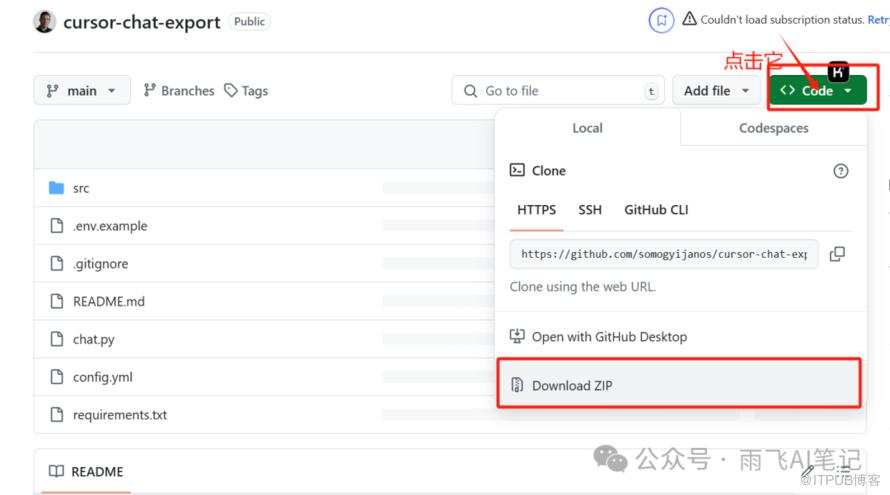This screenshot has height=495, width=890.
Task: Open the requirements.txt file
Action: coord(119,415)
